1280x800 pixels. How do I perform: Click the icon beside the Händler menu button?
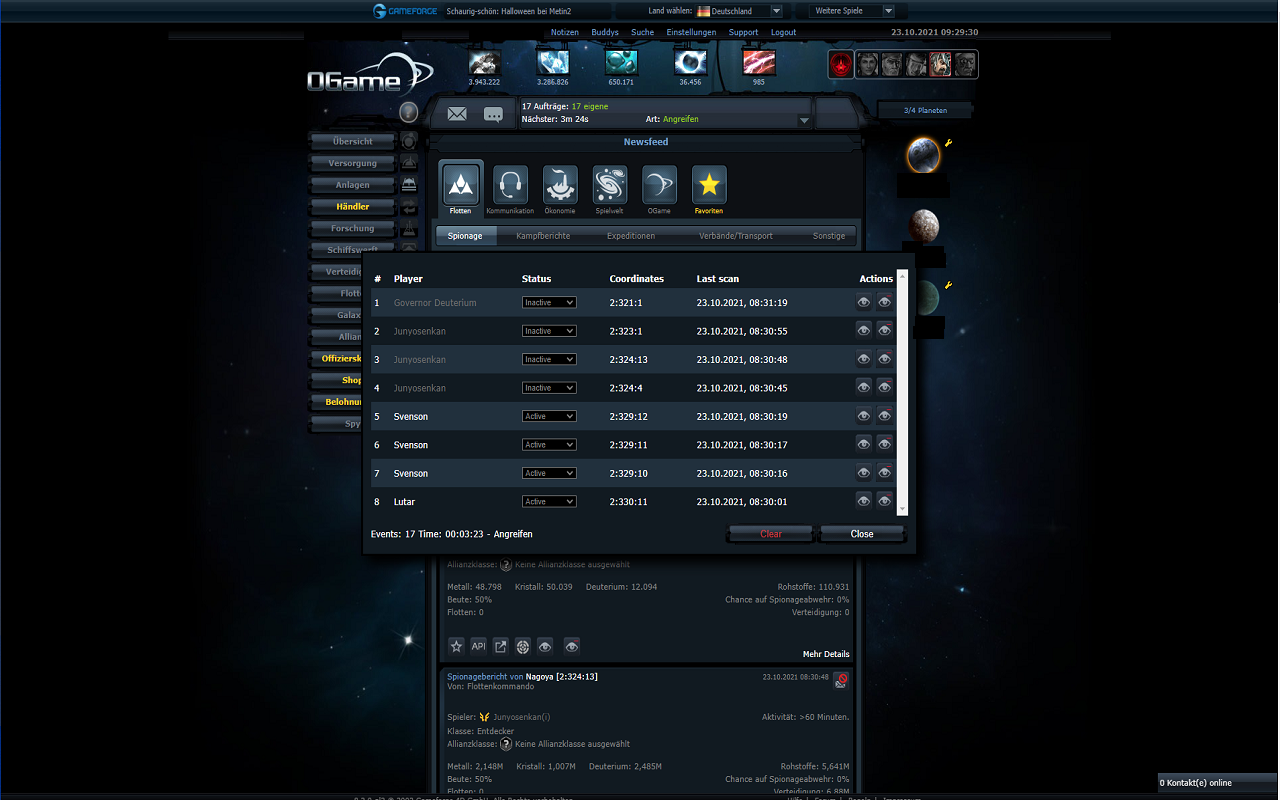pos(409,207)
